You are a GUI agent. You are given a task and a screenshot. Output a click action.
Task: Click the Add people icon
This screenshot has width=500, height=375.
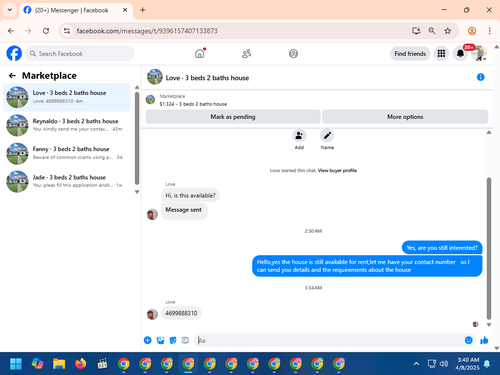[299, 136]
